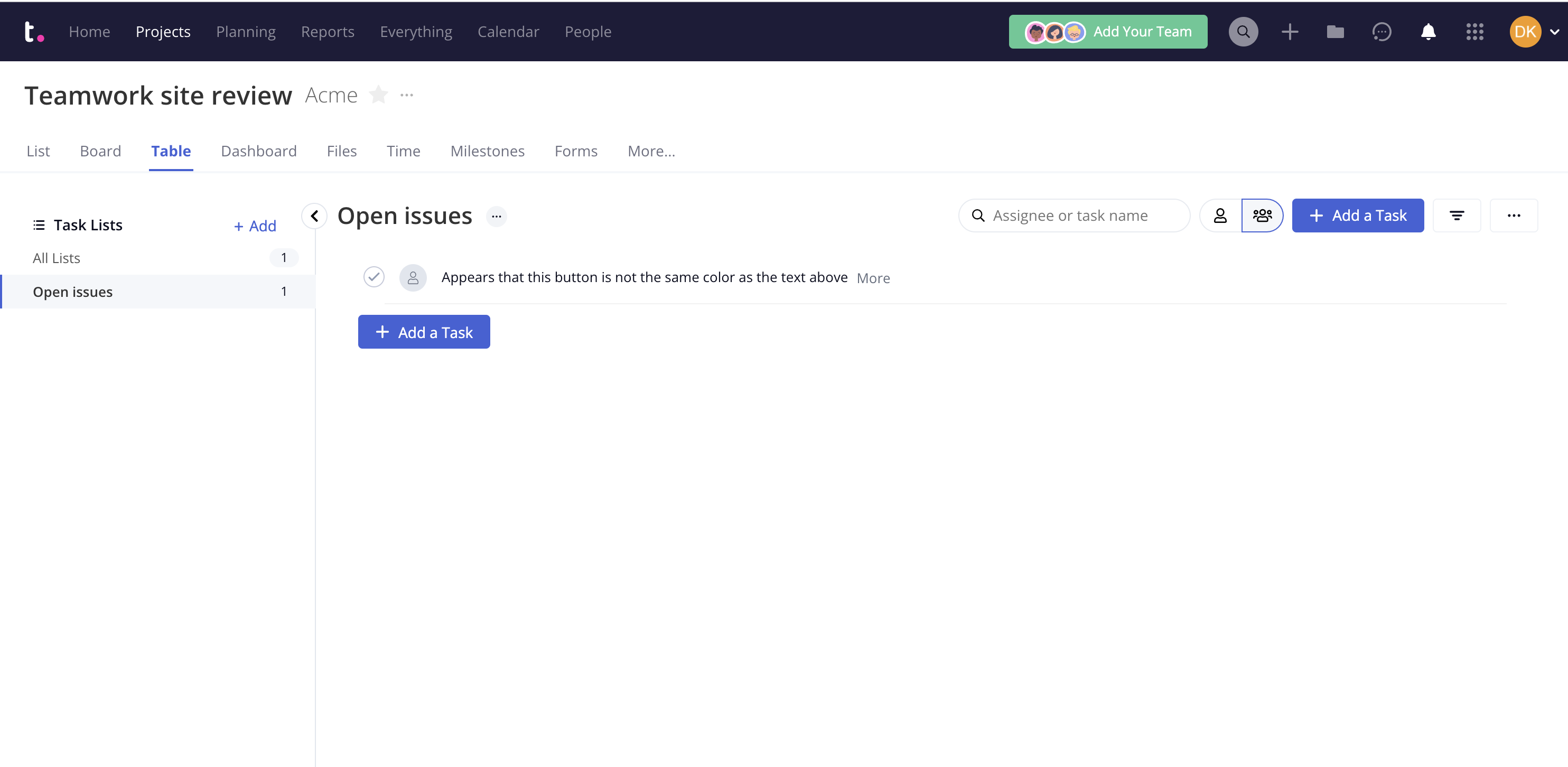Toggle the single assignee view button
This screenshot has height=767, width=1568.
[1220, 216]
